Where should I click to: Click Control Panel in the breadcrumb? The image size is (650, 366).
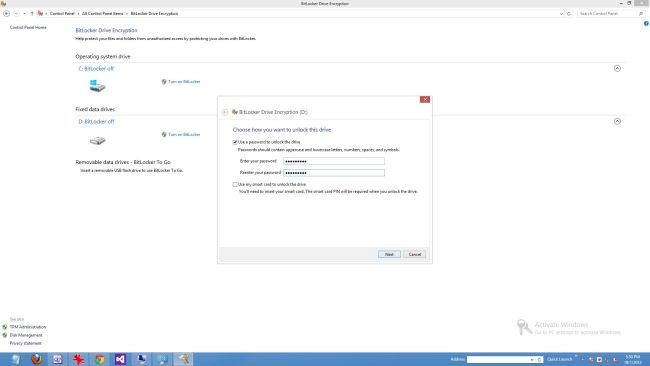point(62,14)
